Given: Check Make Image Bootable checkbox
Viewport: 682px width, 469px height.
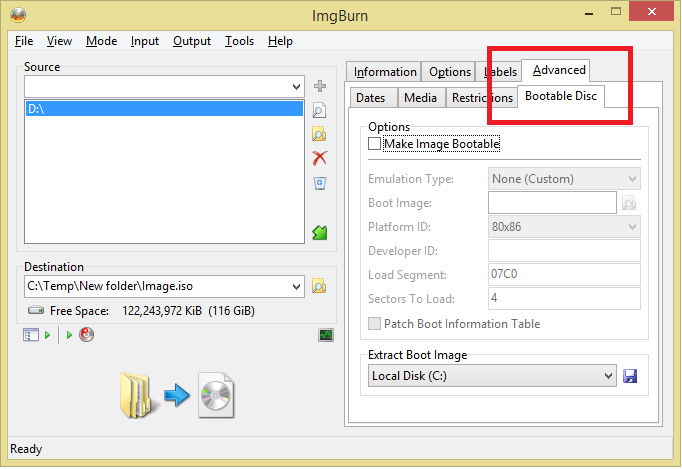Looking at the screenshot, I should coord(374,144).
